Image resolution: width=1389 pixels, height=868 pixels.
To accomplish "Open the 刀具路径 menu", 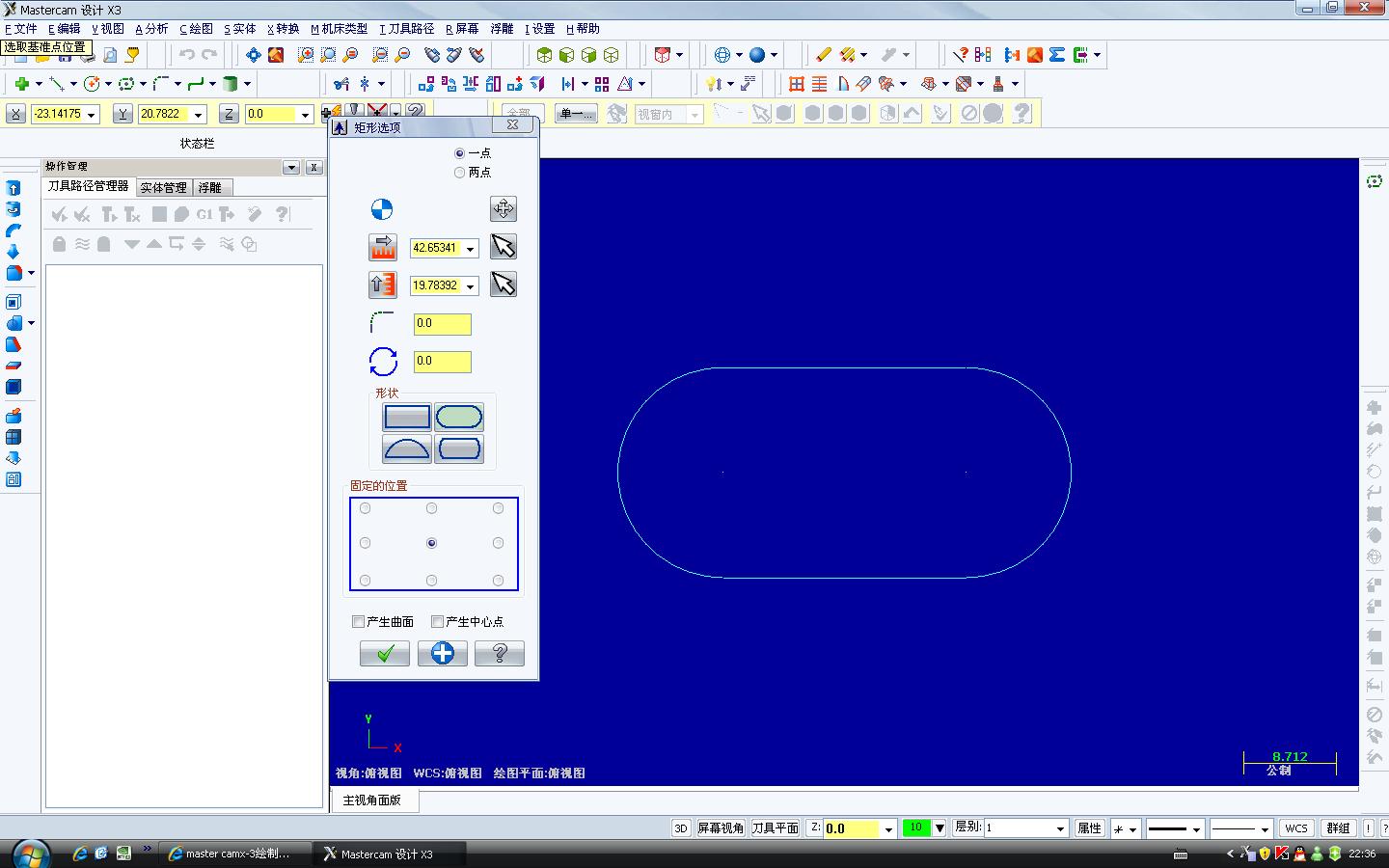I will [407, 29].
